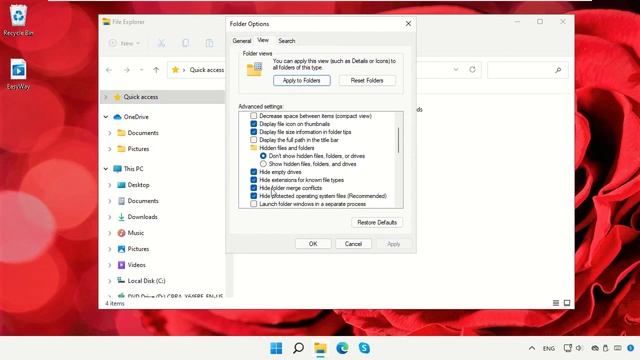The width and height of the screenshot is (640, 360).
Task: Go back with the left arrow in File Explorer
Action: coord(109,70)
